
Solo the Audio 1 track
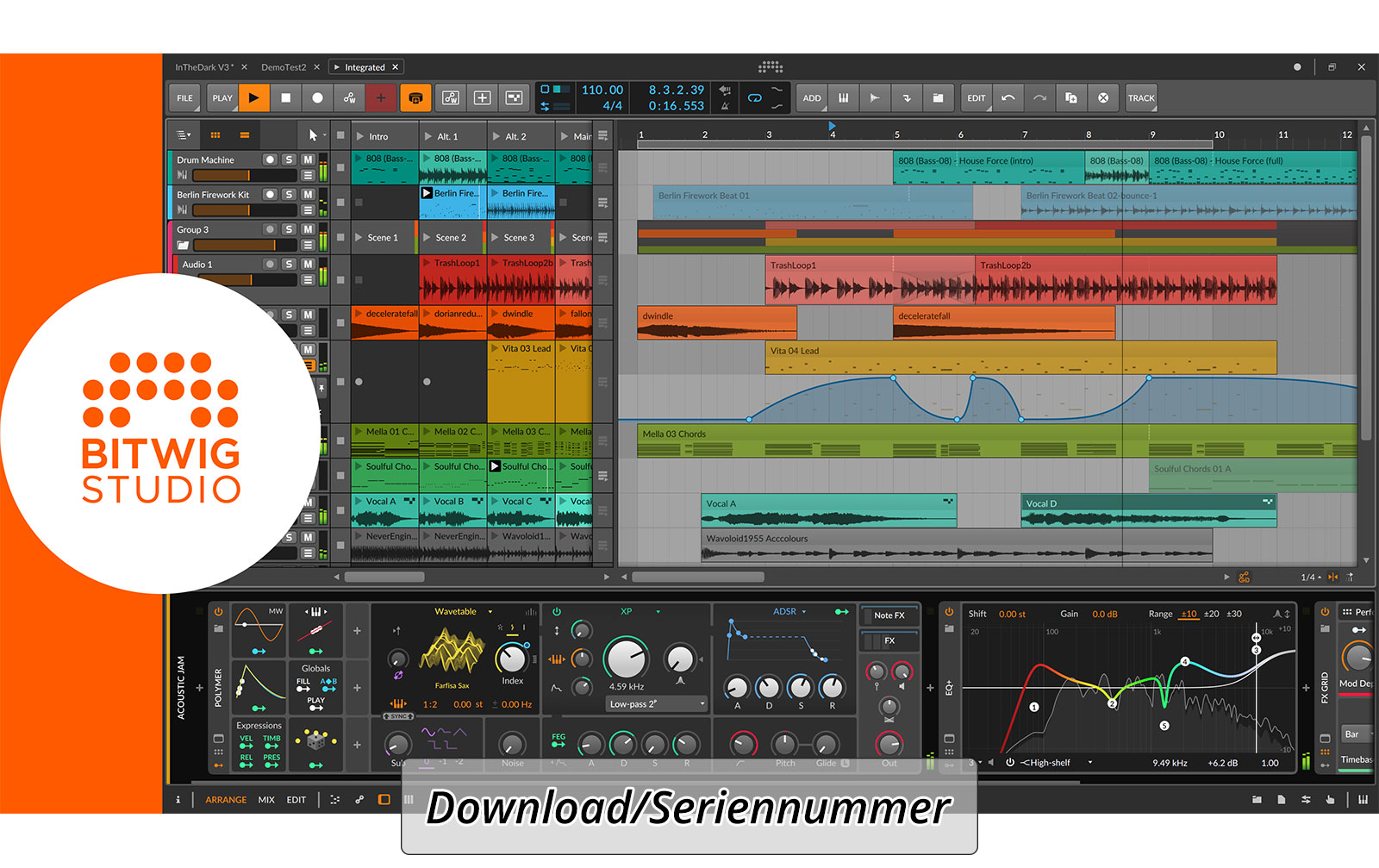289,264
